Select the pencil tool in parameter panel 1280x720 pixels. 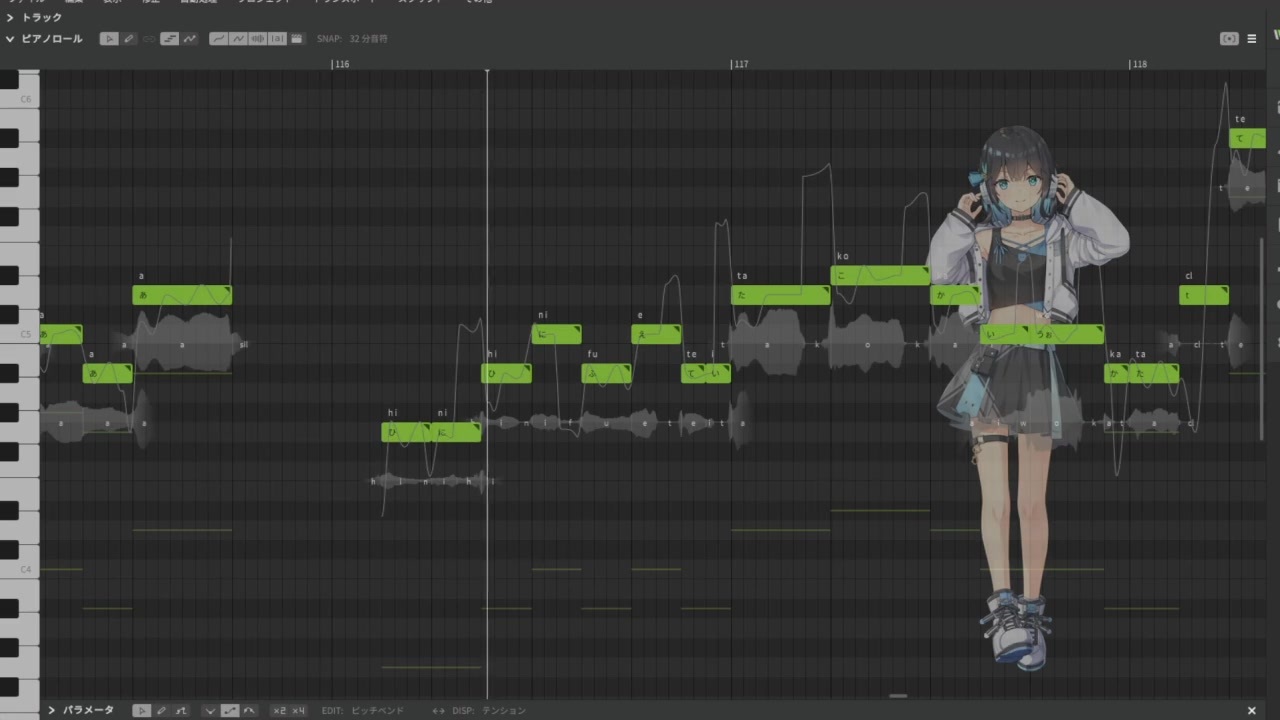161,710
